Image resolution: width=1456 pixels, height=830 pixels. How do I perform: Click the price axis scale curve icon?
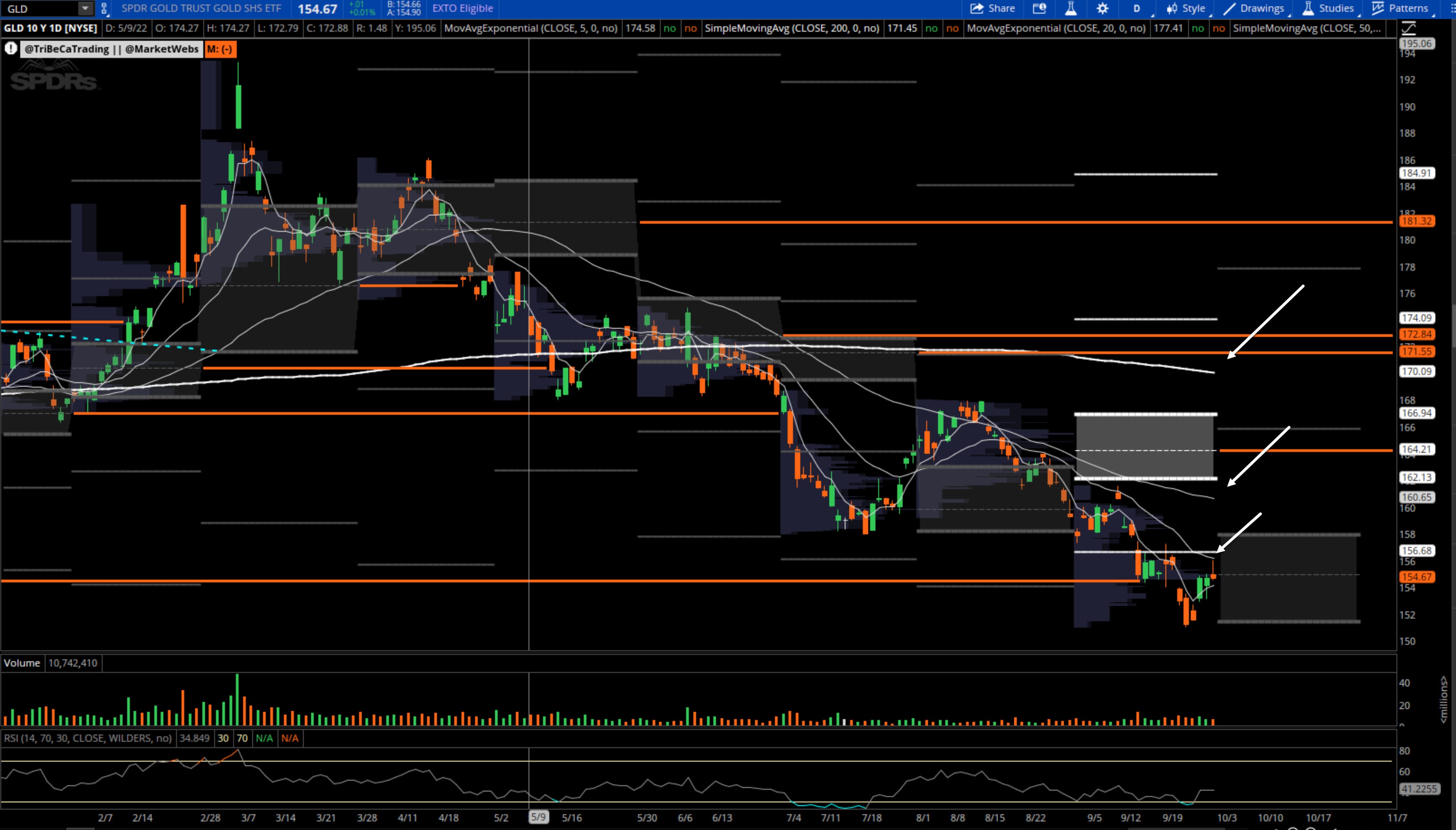tap(1408, 28)
